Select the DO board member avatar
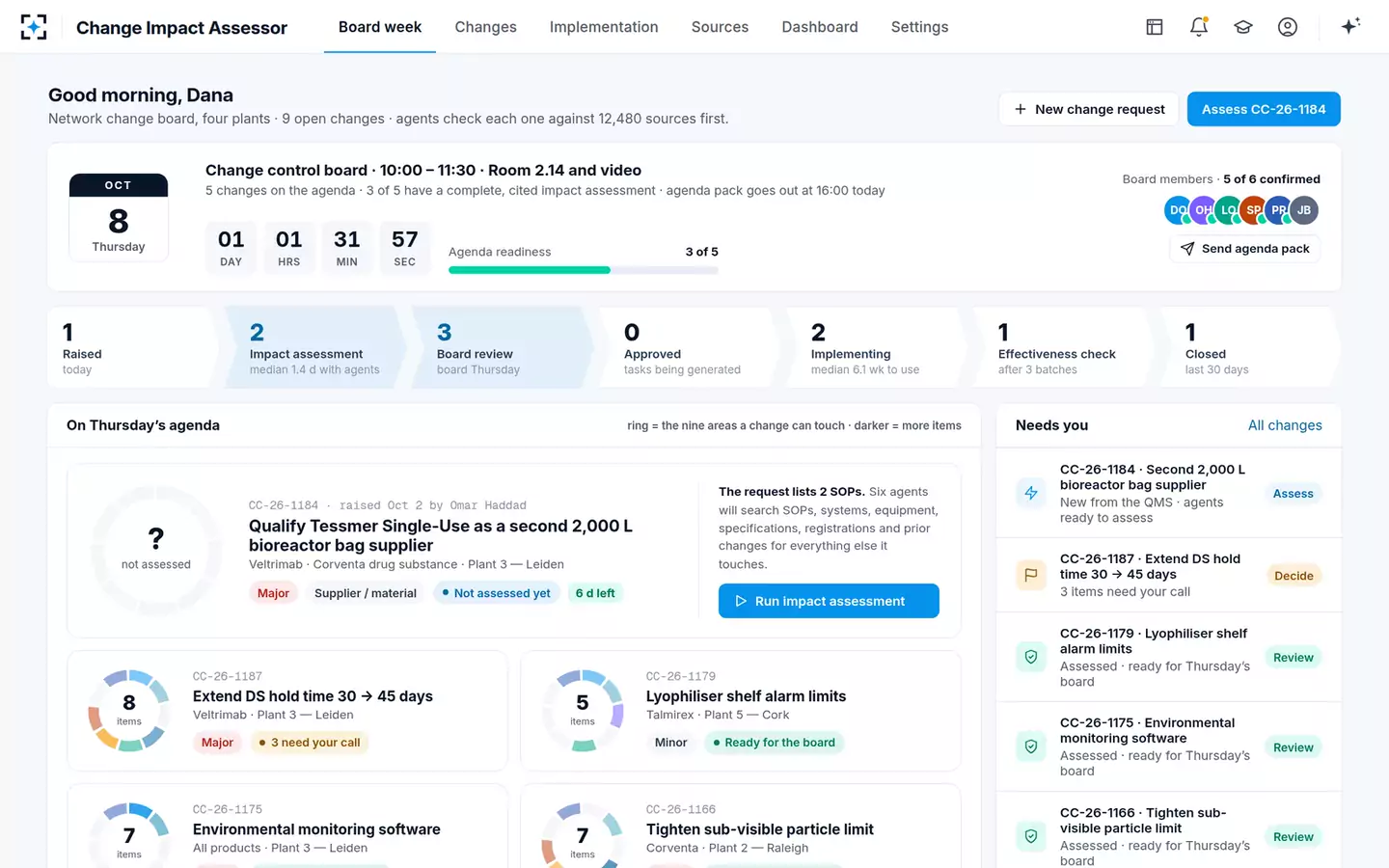Screen dimensions: 1389x868 coord(1178,210)
